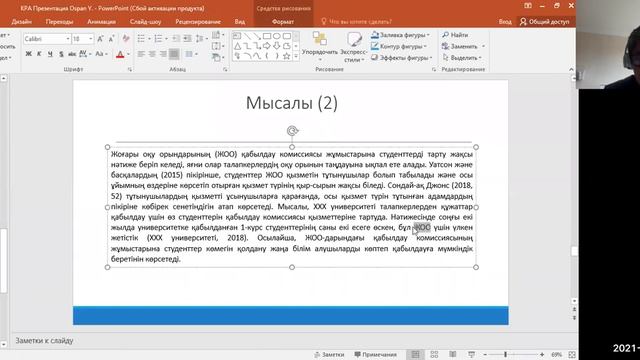
Task: Open Paragraph dialog launcher in Абзац group
Action: 225,70
